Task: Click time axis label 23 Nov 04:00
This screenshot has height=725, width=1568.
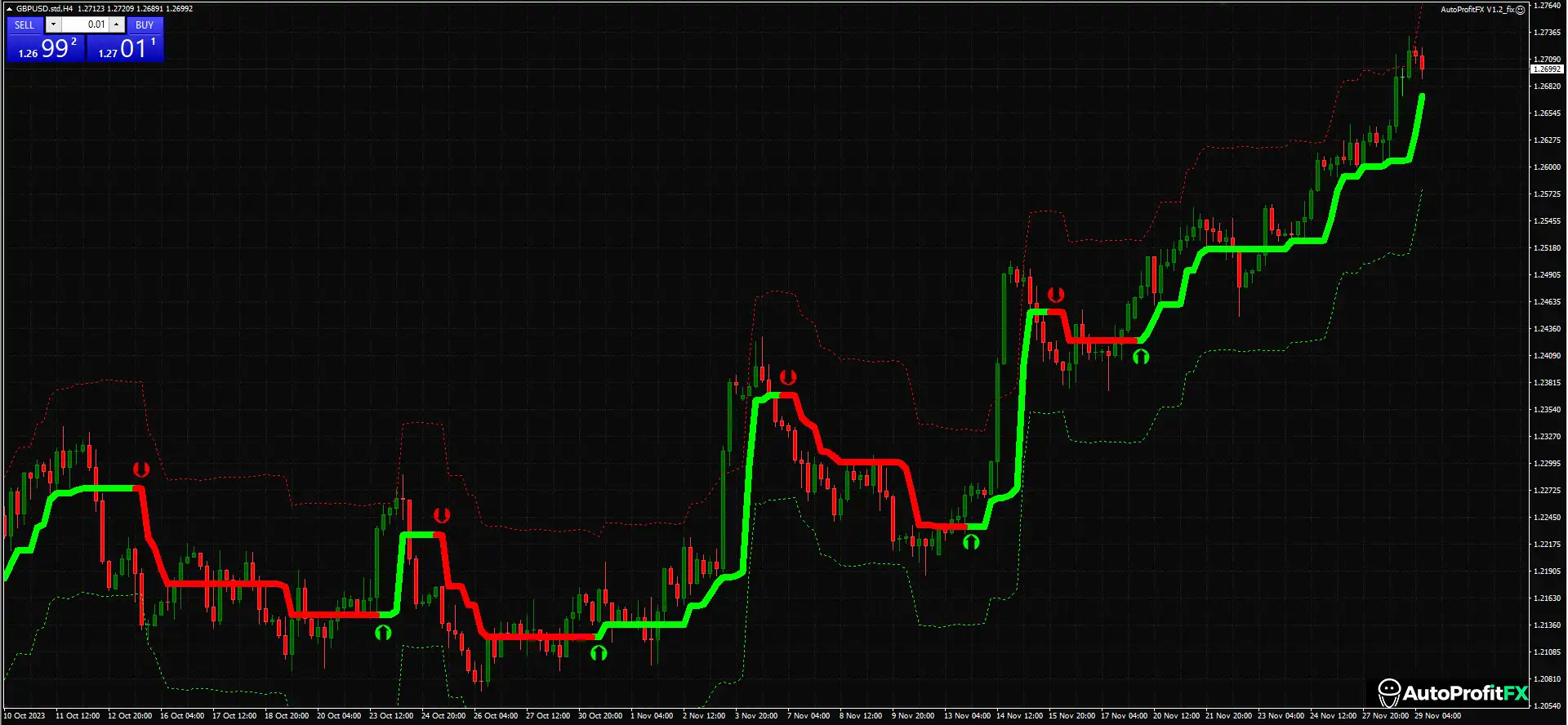Action: point(1281,716)
